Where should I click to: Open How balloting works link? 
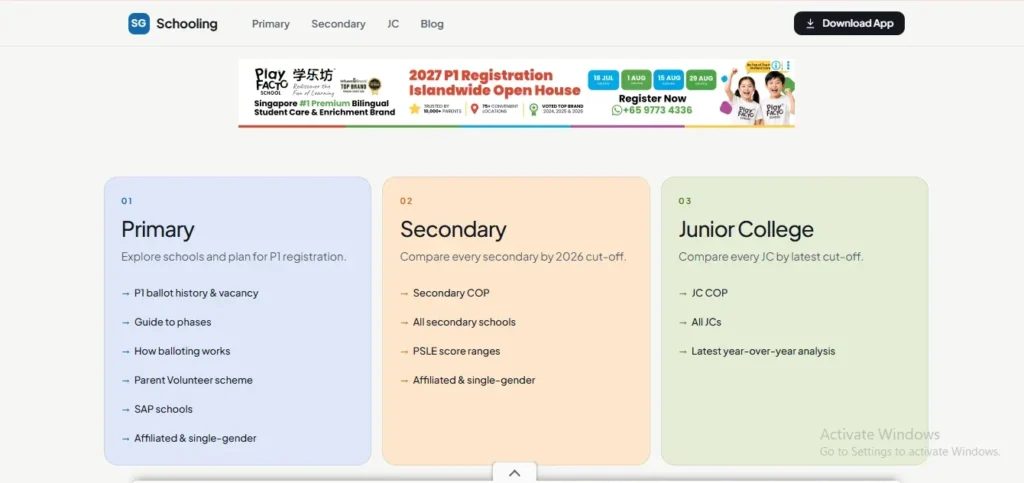[x=182, y=351]
